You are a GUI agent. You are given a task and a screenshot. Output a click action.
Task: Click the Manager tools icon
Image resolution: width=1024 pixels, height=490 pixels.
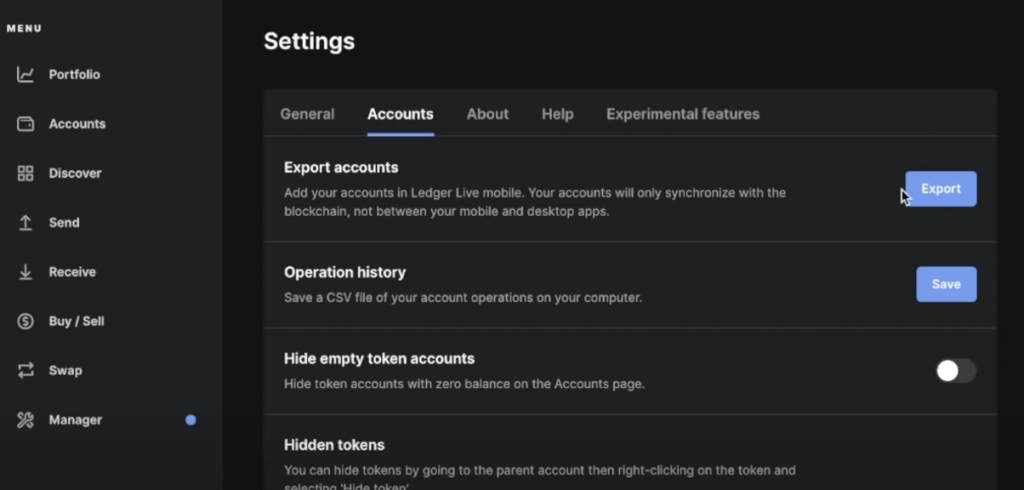pos(26,420)
